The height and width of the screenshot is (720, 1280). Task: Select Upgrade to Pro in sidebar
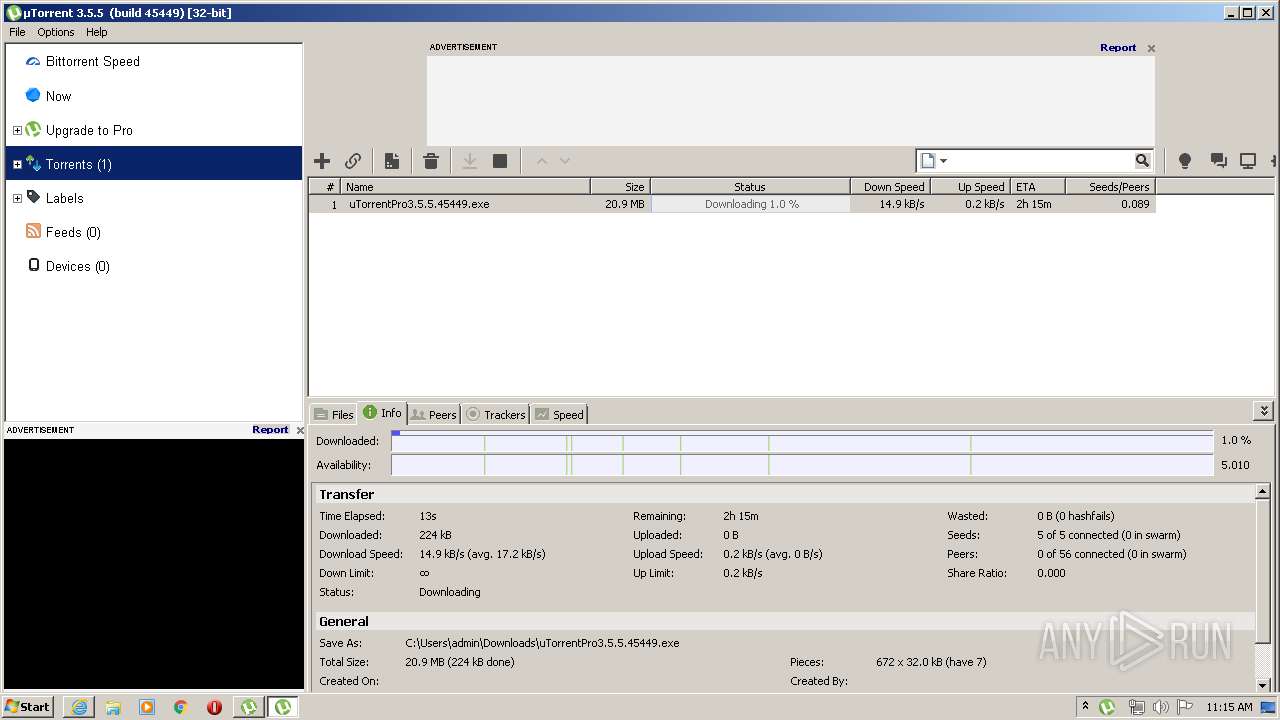[89, 130]
